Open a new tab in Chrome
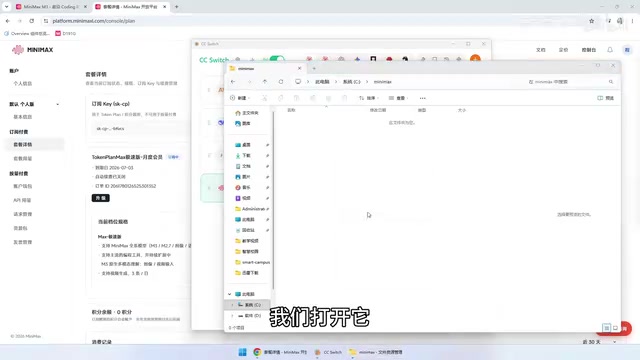 point(176,7)
